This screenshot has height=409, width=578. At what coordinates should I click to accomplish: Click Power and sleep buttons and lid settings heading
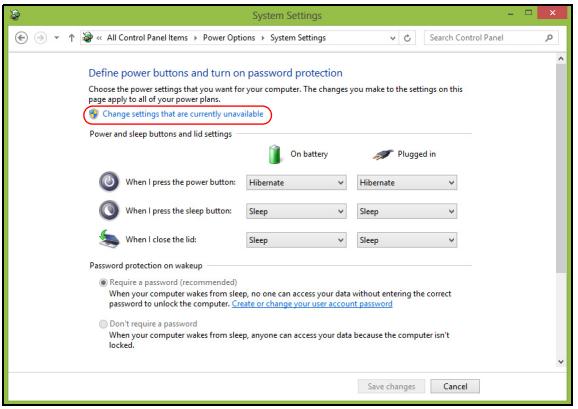[160, 134]
